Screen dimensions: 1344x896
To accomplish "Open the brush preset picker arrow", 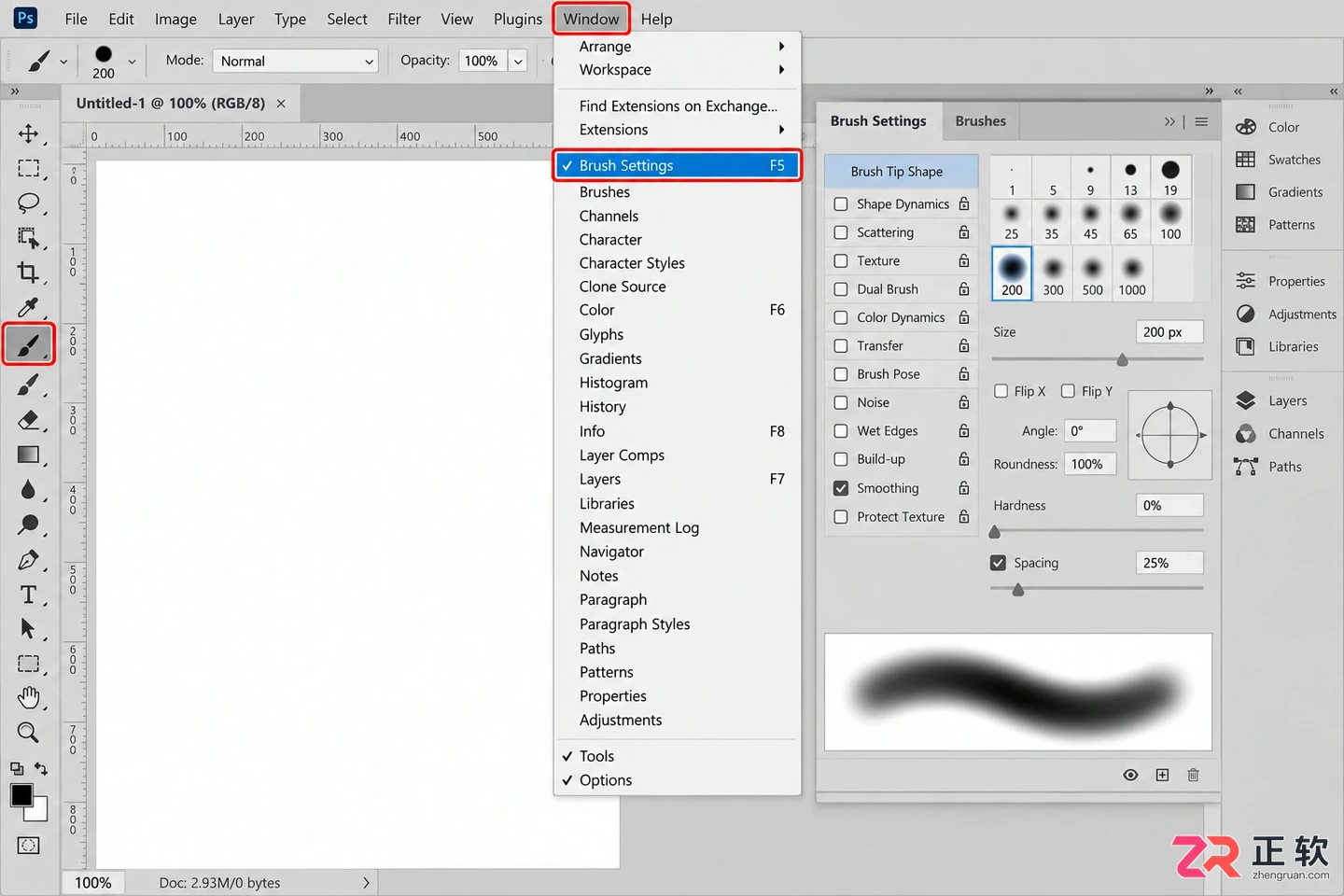I will click(132, 62).
